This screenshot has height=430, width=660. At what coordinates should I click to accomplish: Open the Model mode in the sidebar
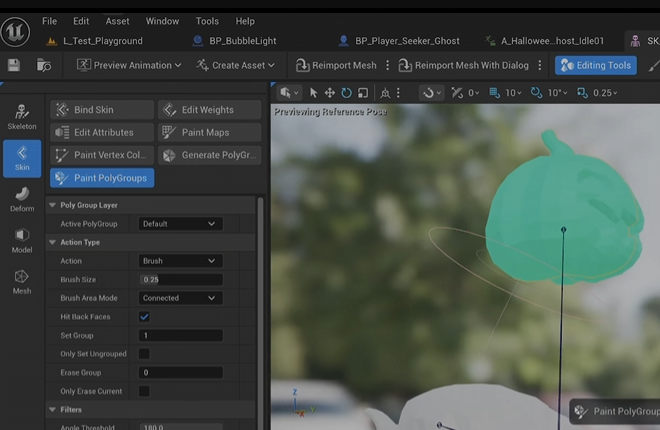22,241
